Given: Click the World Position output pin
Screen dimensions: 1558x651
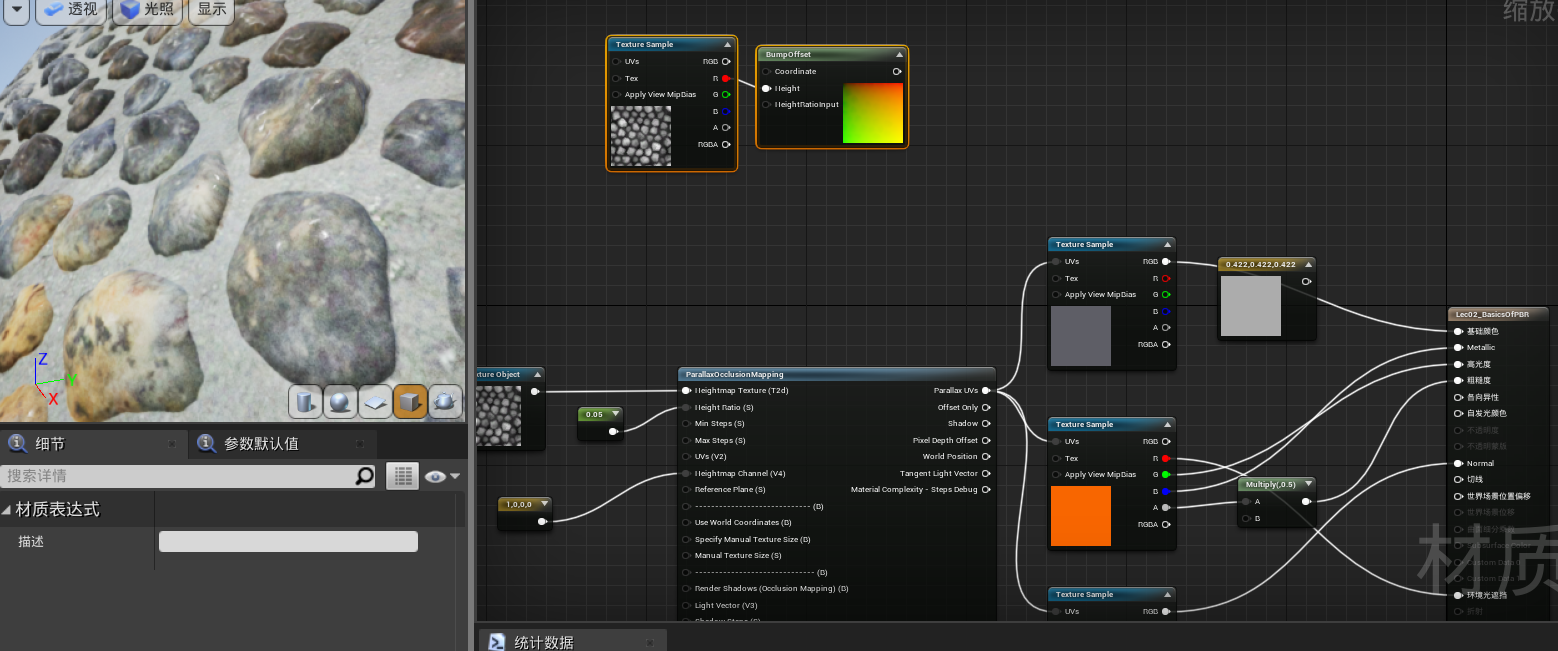Looking at the screenshot, I should [986, 456].
